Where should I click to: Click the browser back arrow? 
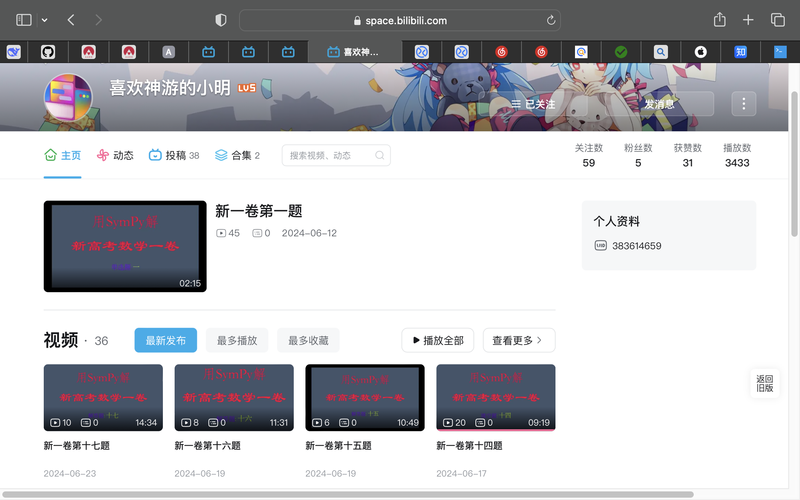71,20
